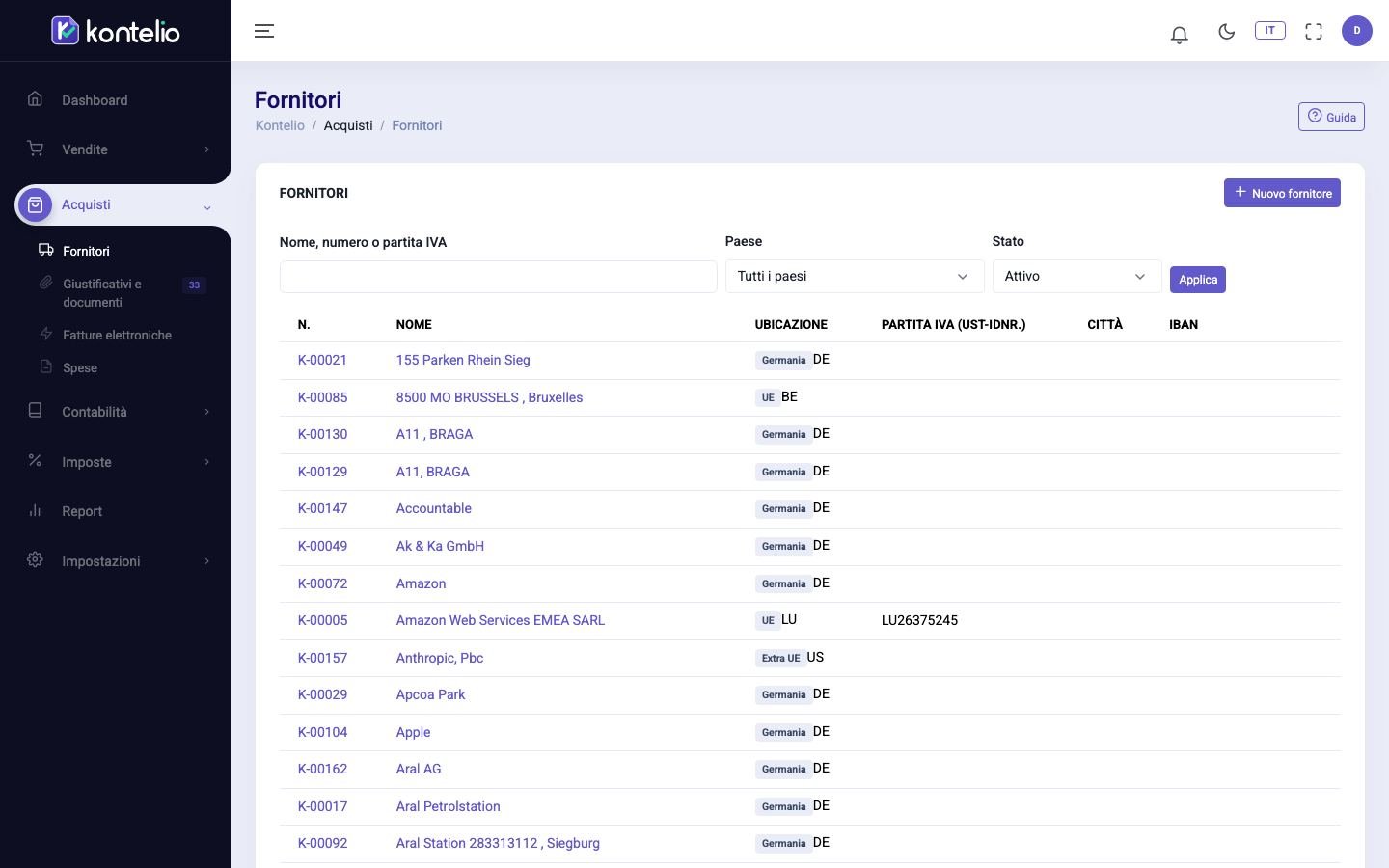1389x868 pixels.
Task: Expand the Imposte submenu chevron
Action: (x=206, y=462)
